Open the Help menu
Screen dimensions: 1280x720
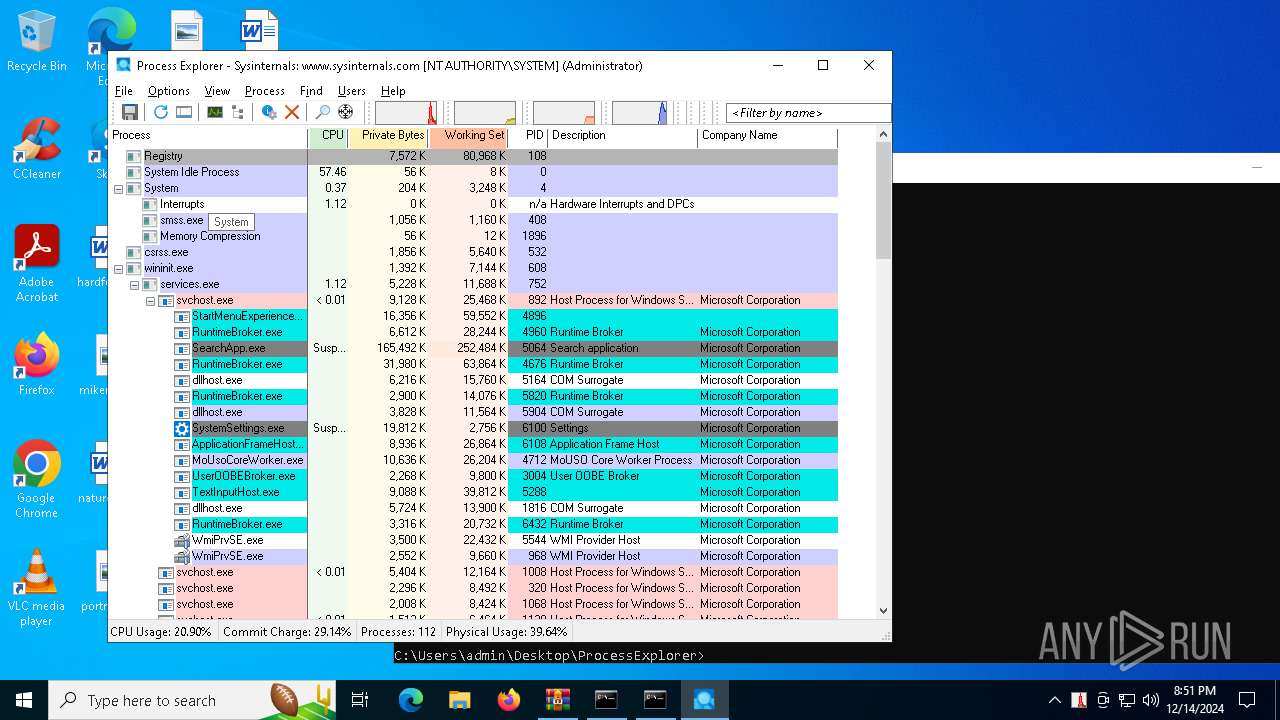tap(393, 91)
